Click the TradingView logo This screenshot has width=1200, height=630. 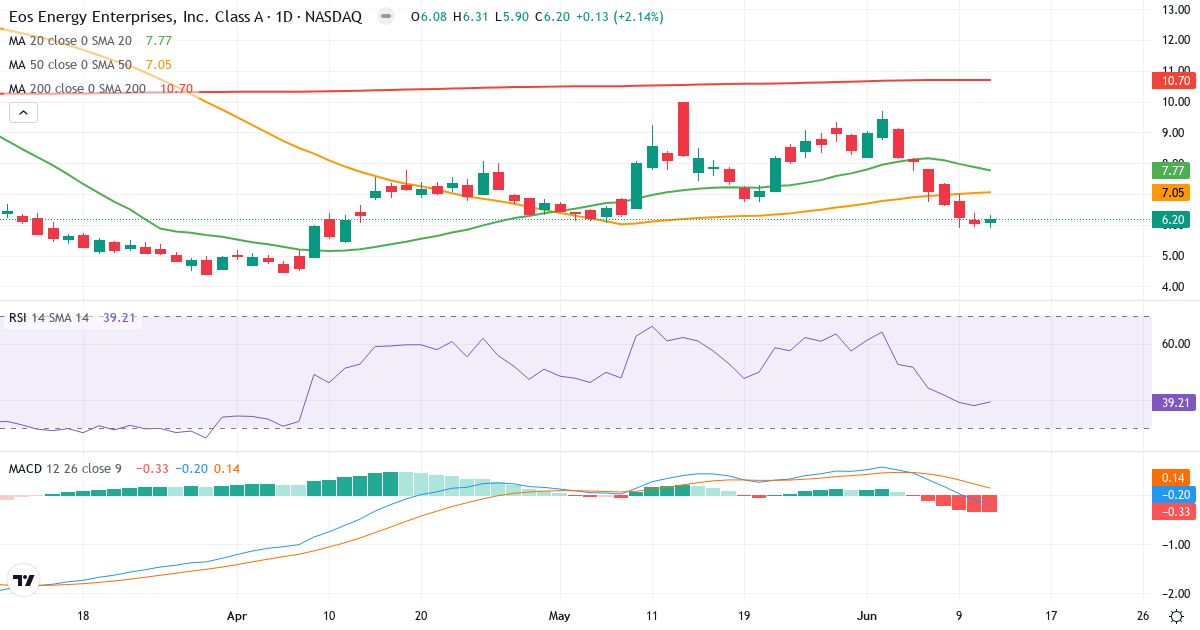coord(24,580)
